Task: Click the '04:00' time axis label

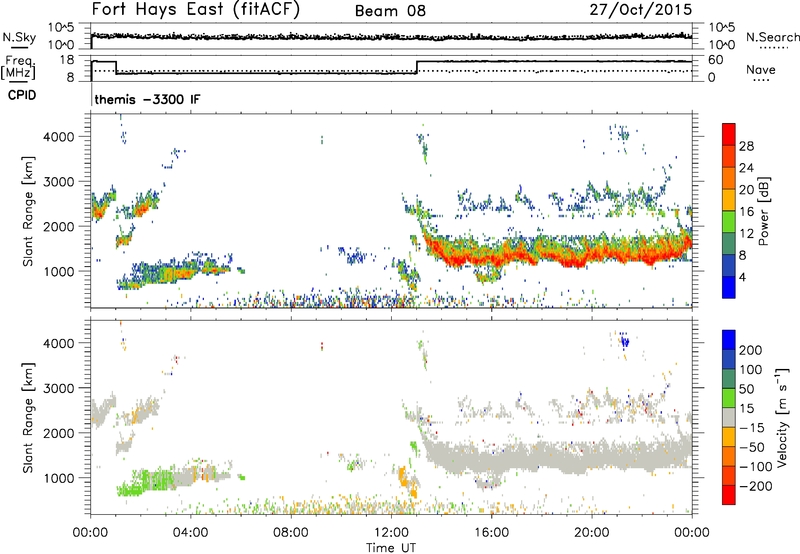Action: (190, 533)
